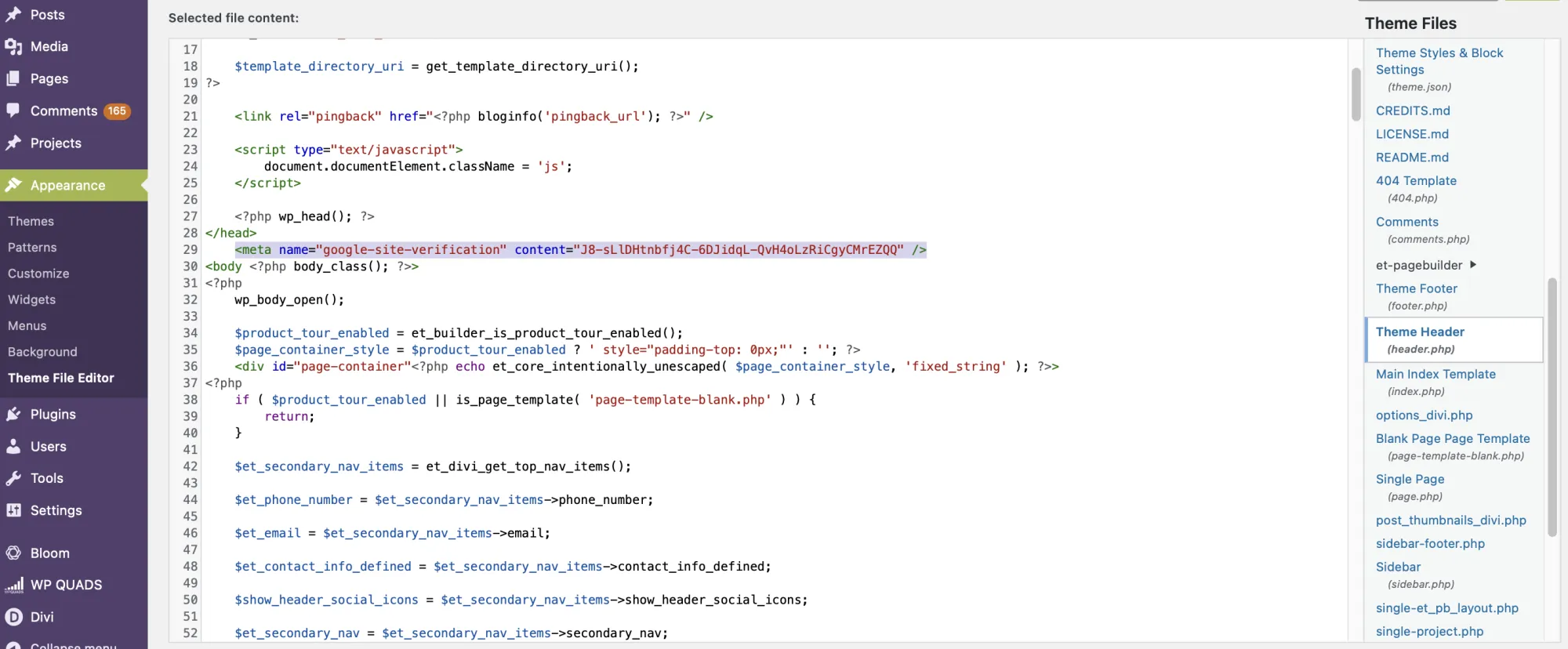Click the WP QUADS chart icon
Image resolution: width=1568 pixels, height=649 pixels.
(x=13, y=586)
